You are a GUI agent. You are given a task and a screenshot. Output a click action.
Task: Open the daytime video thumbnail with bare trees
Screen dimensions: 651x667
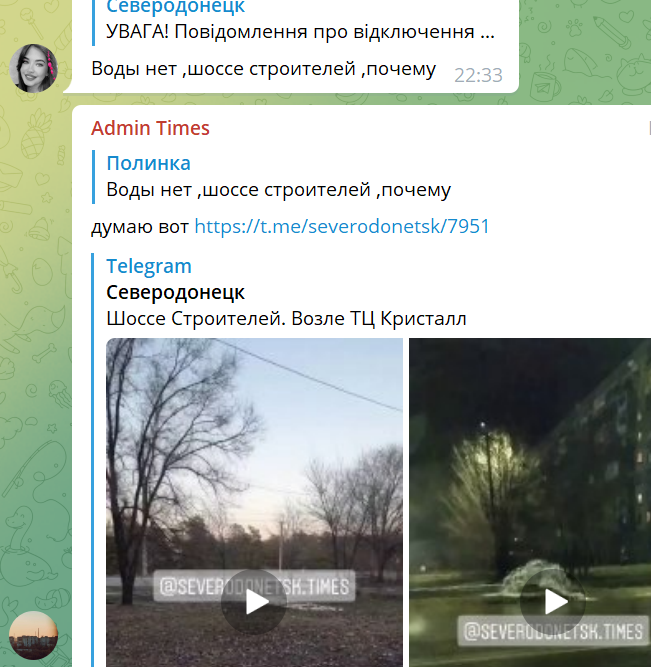tap(254, 502)
